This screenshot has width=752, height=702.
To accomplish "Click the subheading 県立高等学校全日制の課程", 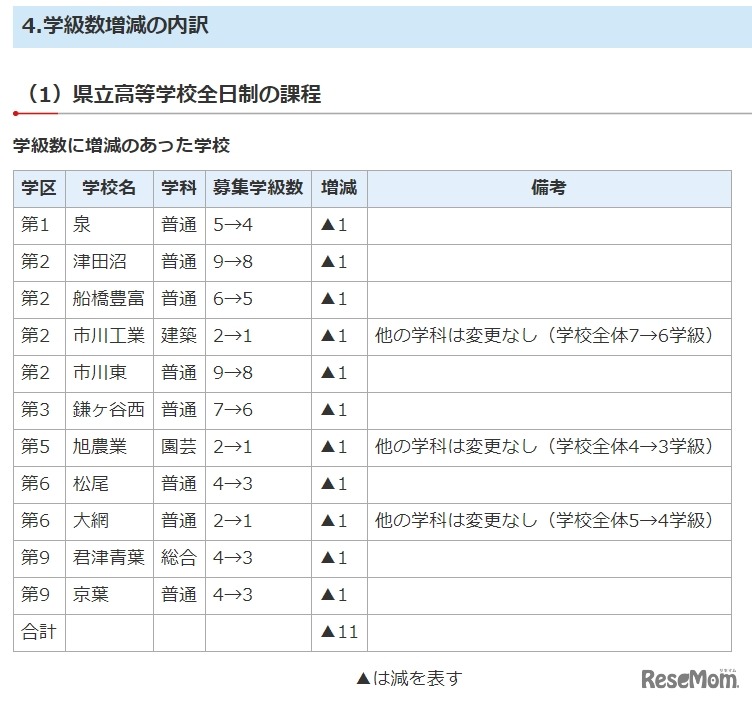I will (197, 94).
